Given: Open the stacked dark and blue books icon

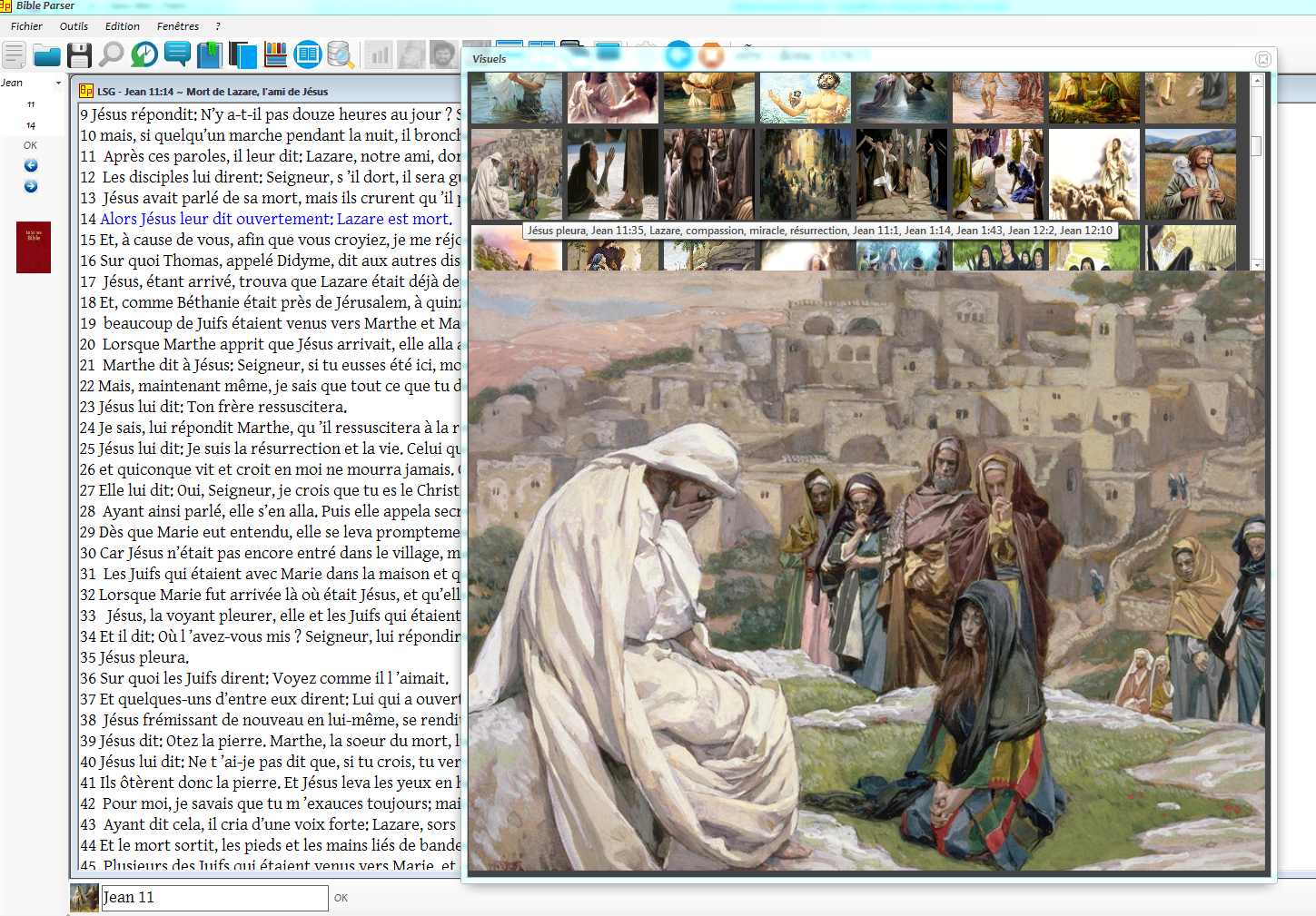Looking at the screenshot, I should pos(242,55).
